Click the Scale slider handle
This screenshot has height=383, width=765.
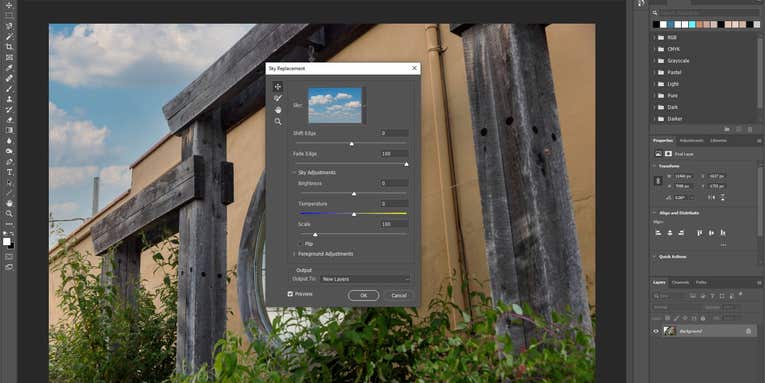coord(315,235)
